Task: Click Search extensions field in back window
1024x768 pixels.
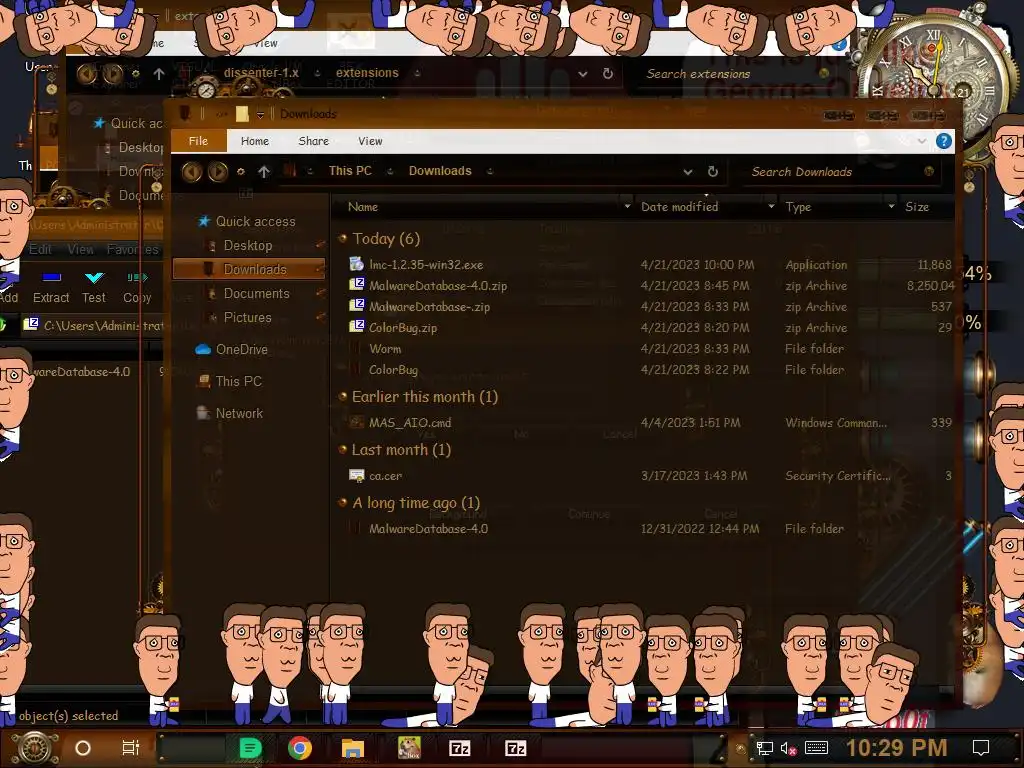Action: tap(735, 74)
